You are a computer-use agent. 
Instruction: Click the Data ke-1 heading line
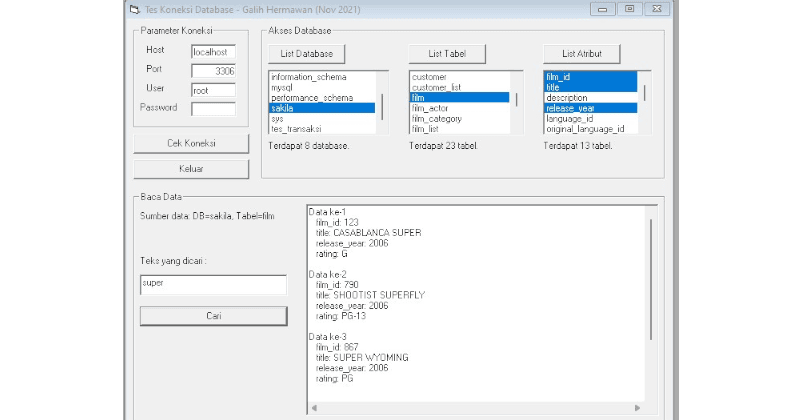tap(328, 212)
